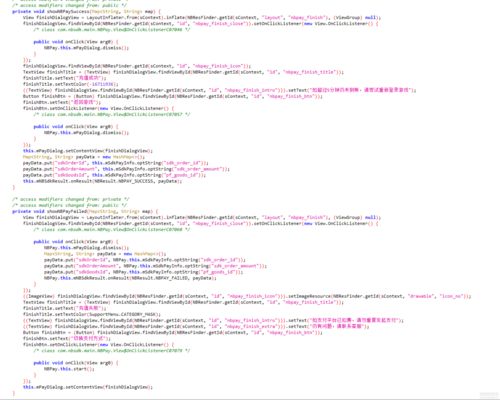Click private-modifier comment above showNBPayFailed
This screenshot has width=500, height=400.
click(x=71, y=199)
